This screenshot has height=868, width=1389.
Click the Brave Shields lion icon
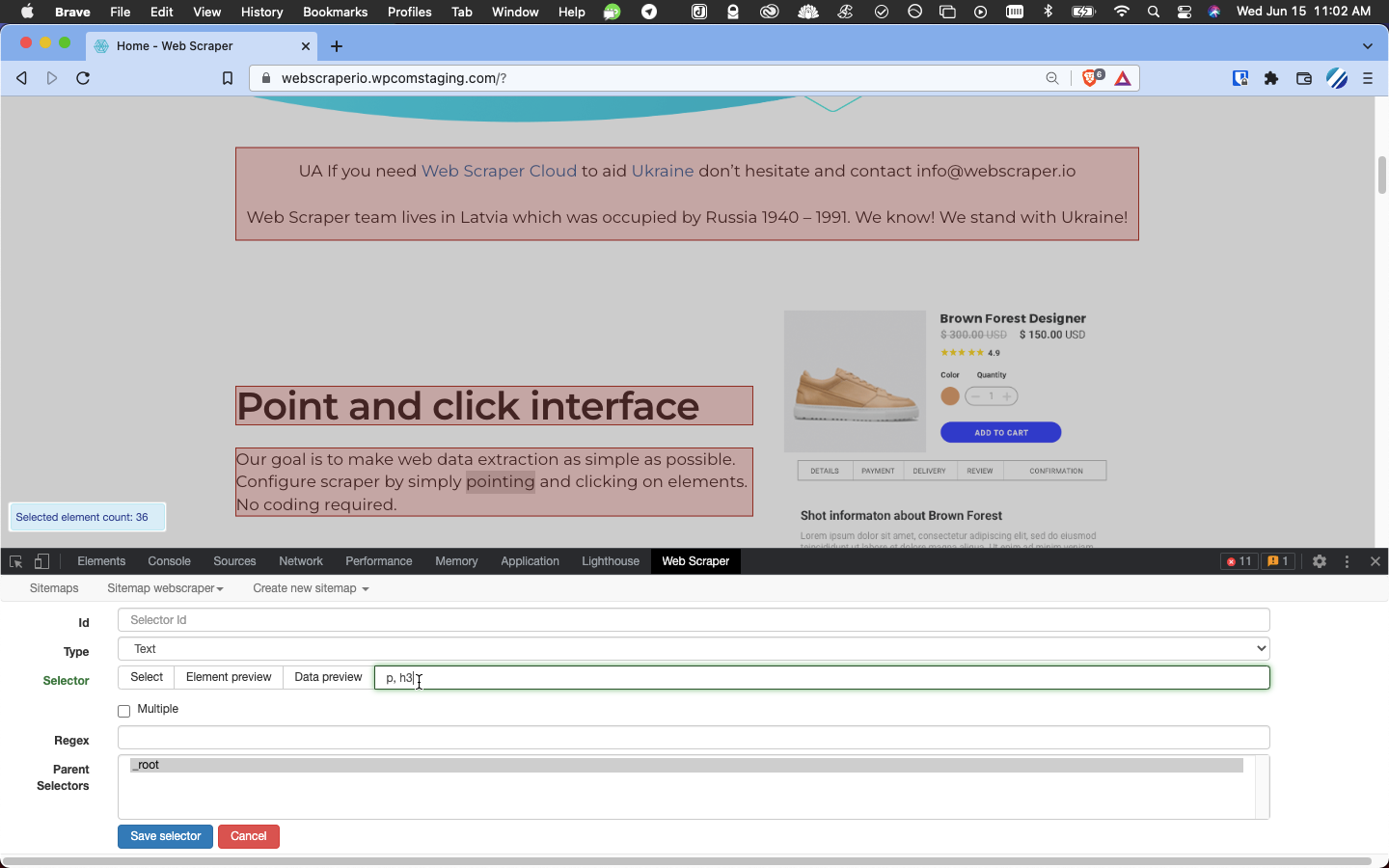coord(1090,79)
